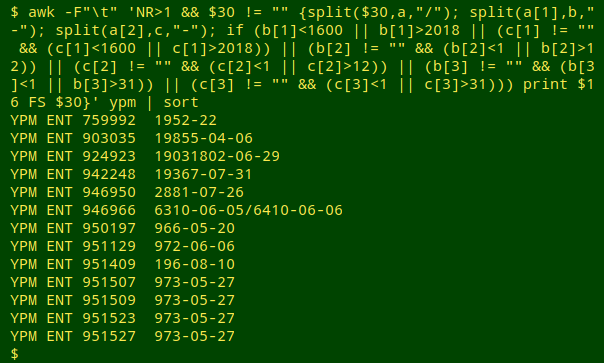The height and width of the screenshot is (363, 604).
Task: Select the date range 6310-06-05/6410-06-06
Action: [x=248, y=210]
